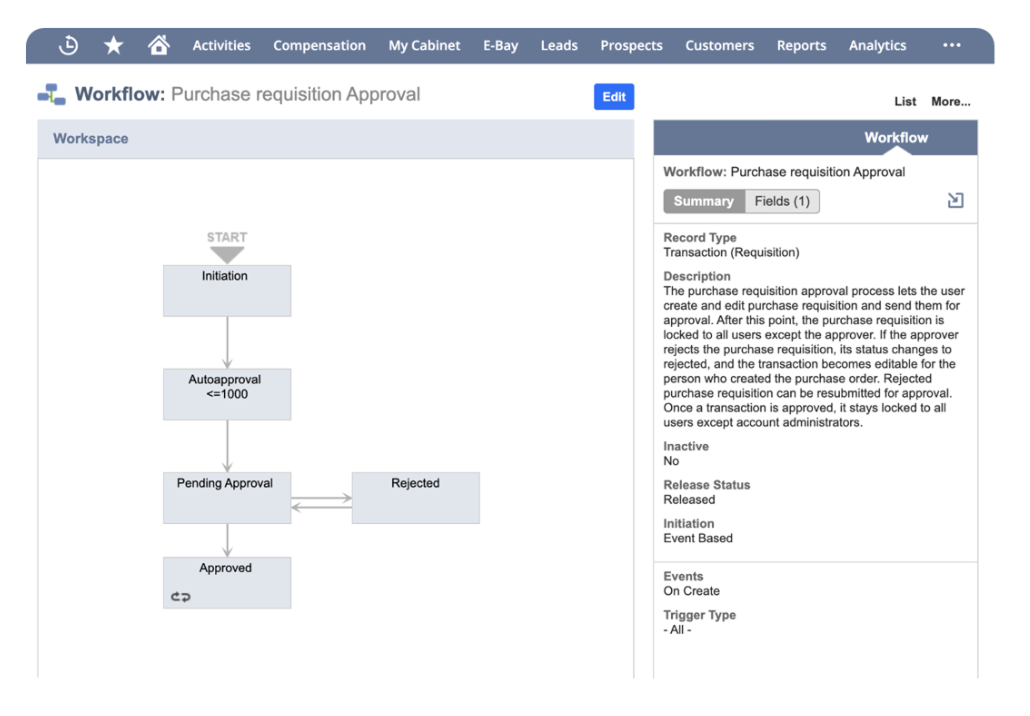The width and height of the screenshot is (1030, 716).
Task: Select the Pending Approval state box
Action: pyautogui.click(x=227, y=497)
